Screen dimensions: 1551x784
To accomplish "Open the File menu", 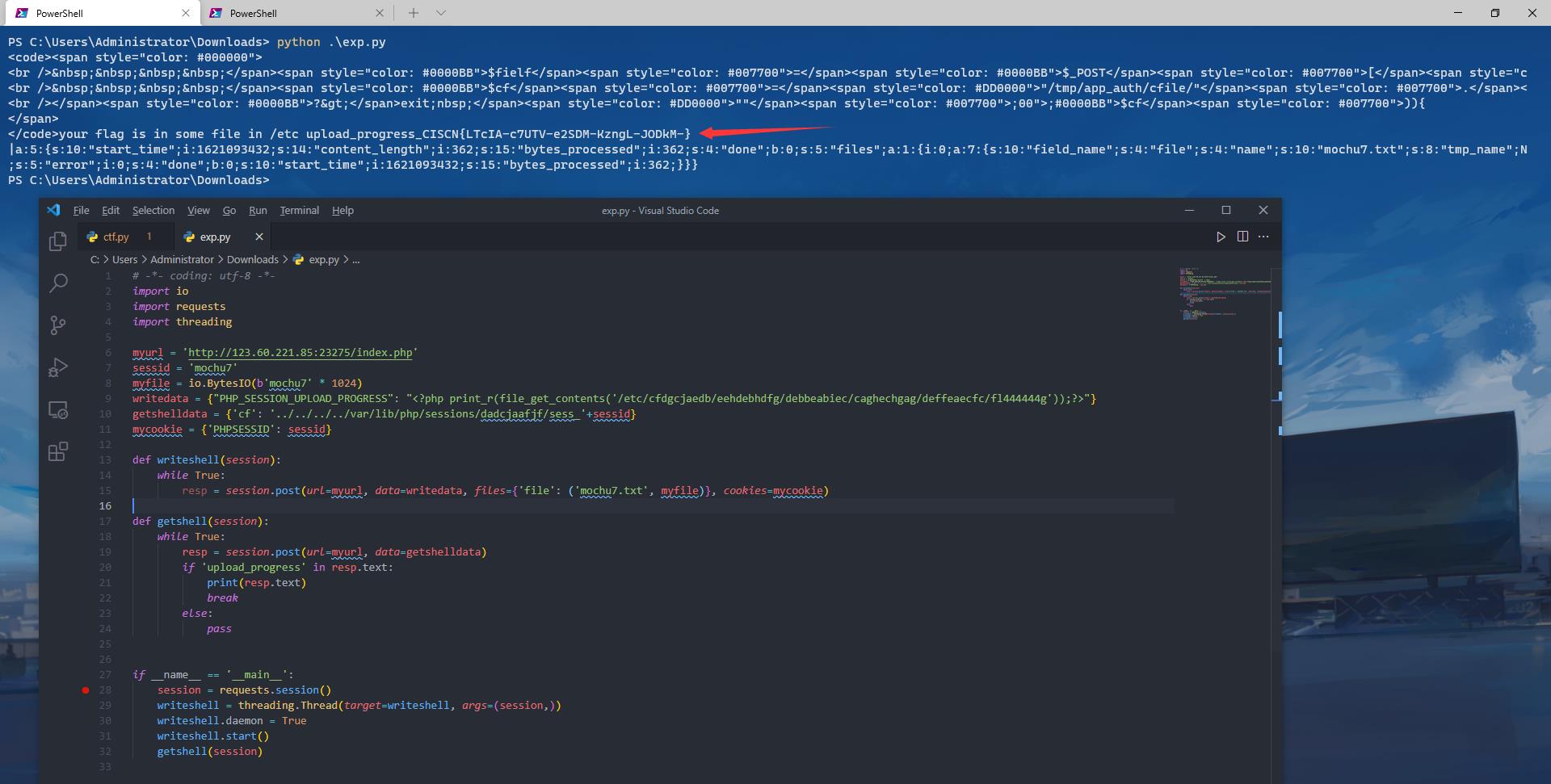I will pyautogui.click(x=81, y=210).
